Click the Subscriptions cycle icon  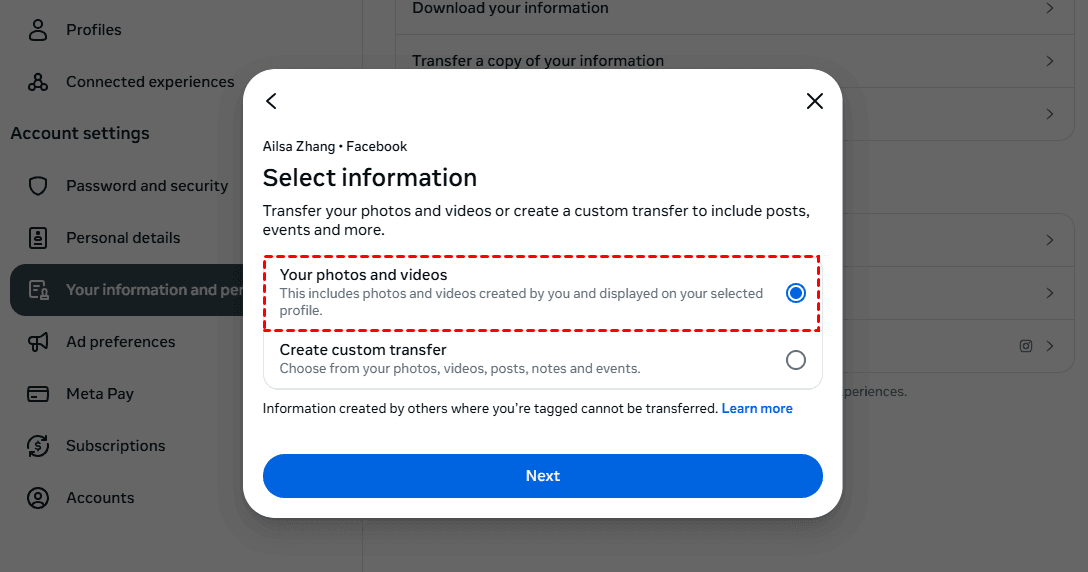pyautogui.click(x=38, y=446)
